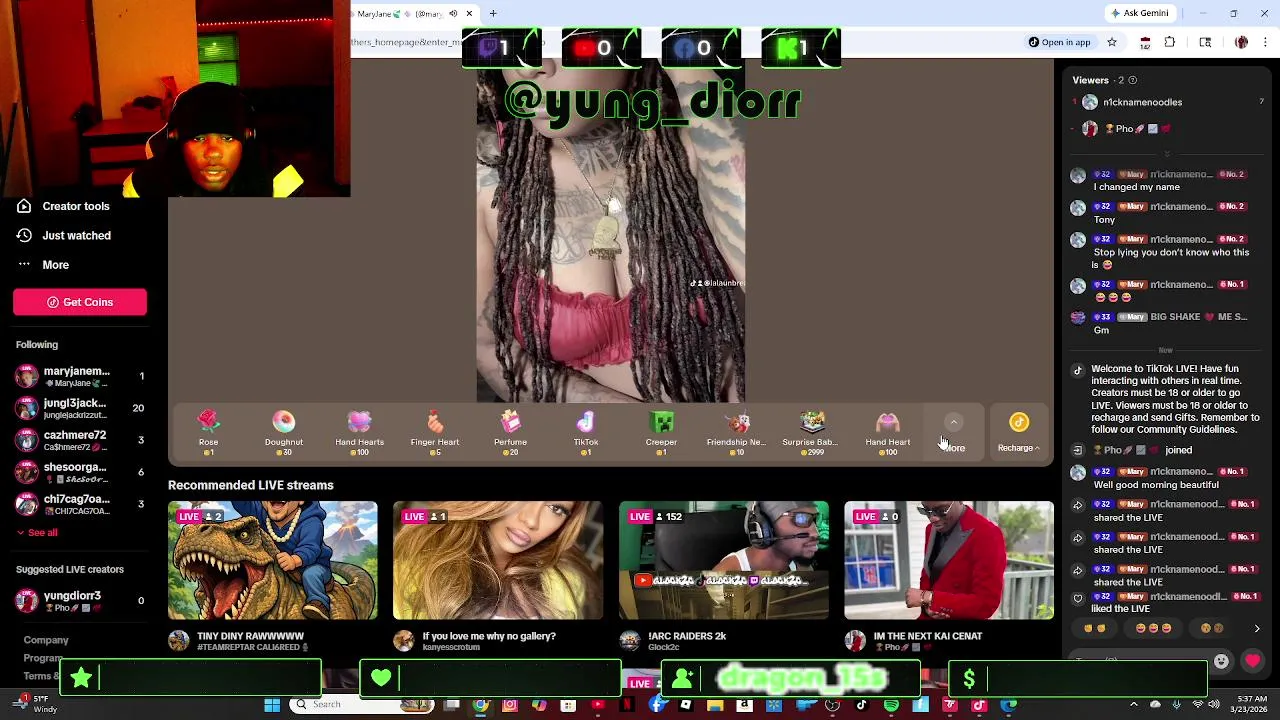
Task: Send a Rose gift
Action: (208, 433)
